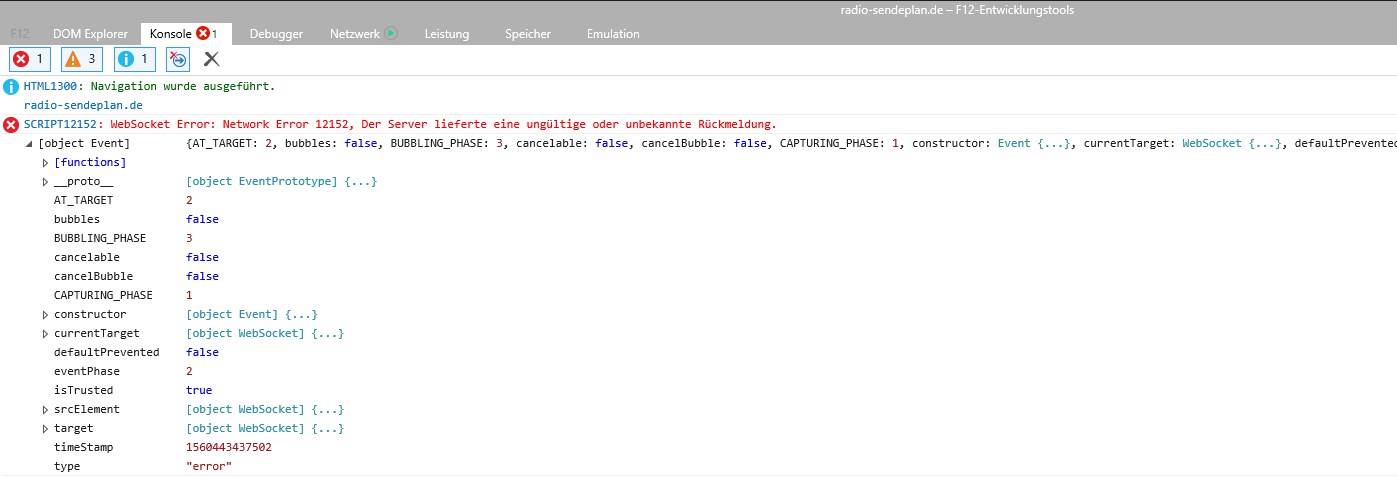This screenshot has height=477, width=1397.
Task: Toggle the warnings filter showing 3
Action: pyautogui.click(x=81, y=59)
